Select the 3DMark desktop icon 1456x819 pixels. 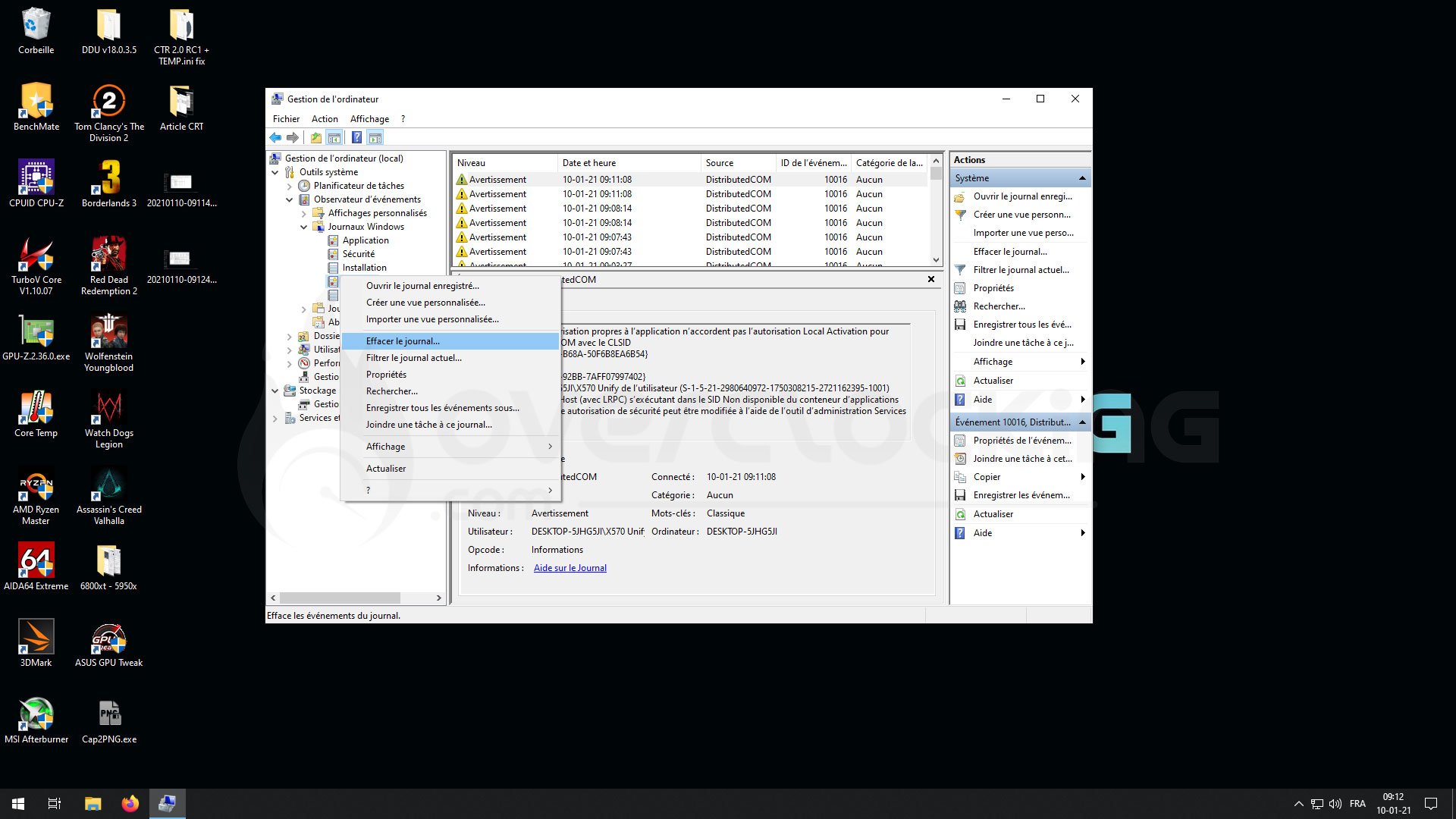36,643
